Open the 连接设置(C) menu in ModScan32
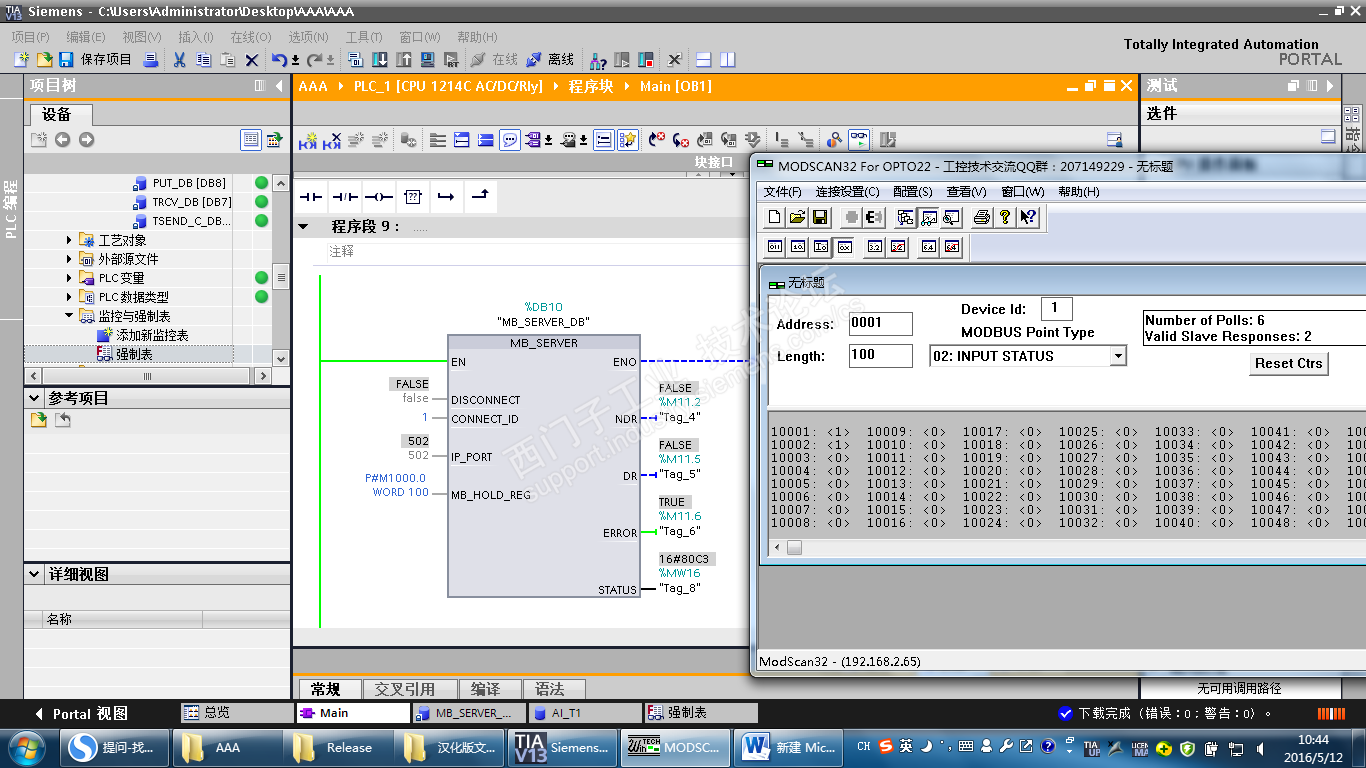1366x768 pixels. click(847, 191)
